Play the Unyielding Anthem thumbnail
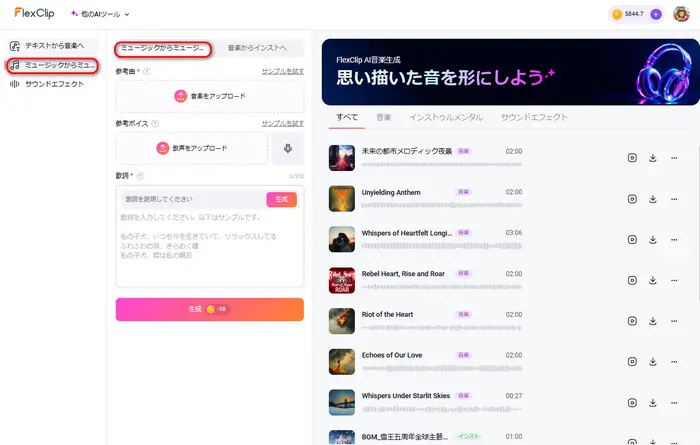The image size is (700, 445). click(342, 199)
